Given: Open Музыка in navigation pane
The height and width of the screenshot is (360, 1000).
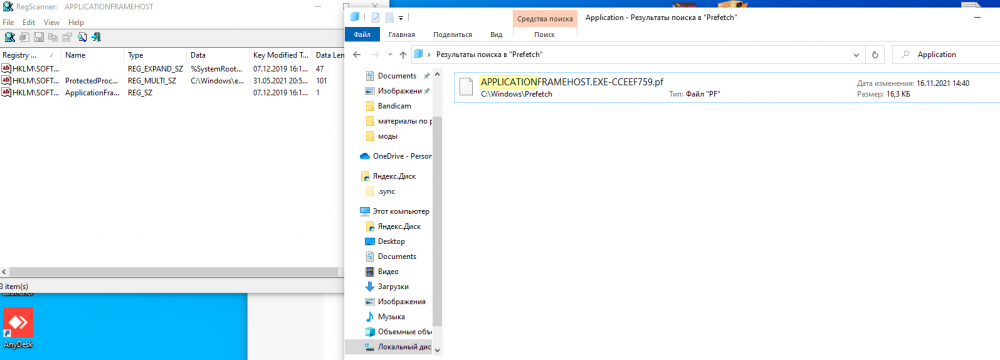Looking at the screenshot, I should pyautogui.click(x=390, y=317).
